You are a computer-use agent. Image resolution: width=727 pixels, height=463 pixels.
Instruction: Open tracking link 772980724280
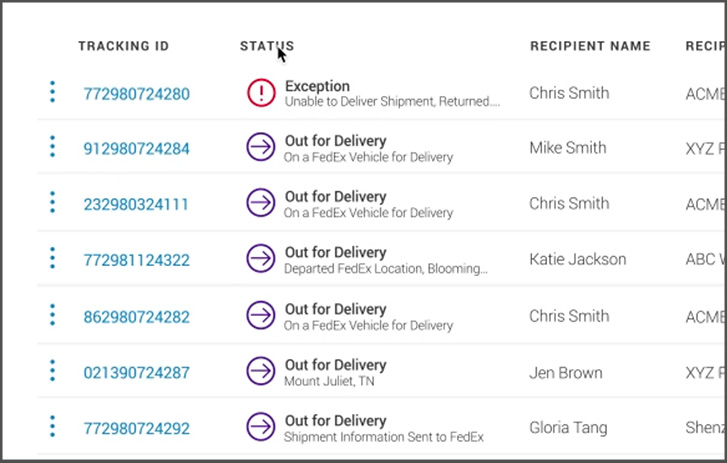pos(136,94)
